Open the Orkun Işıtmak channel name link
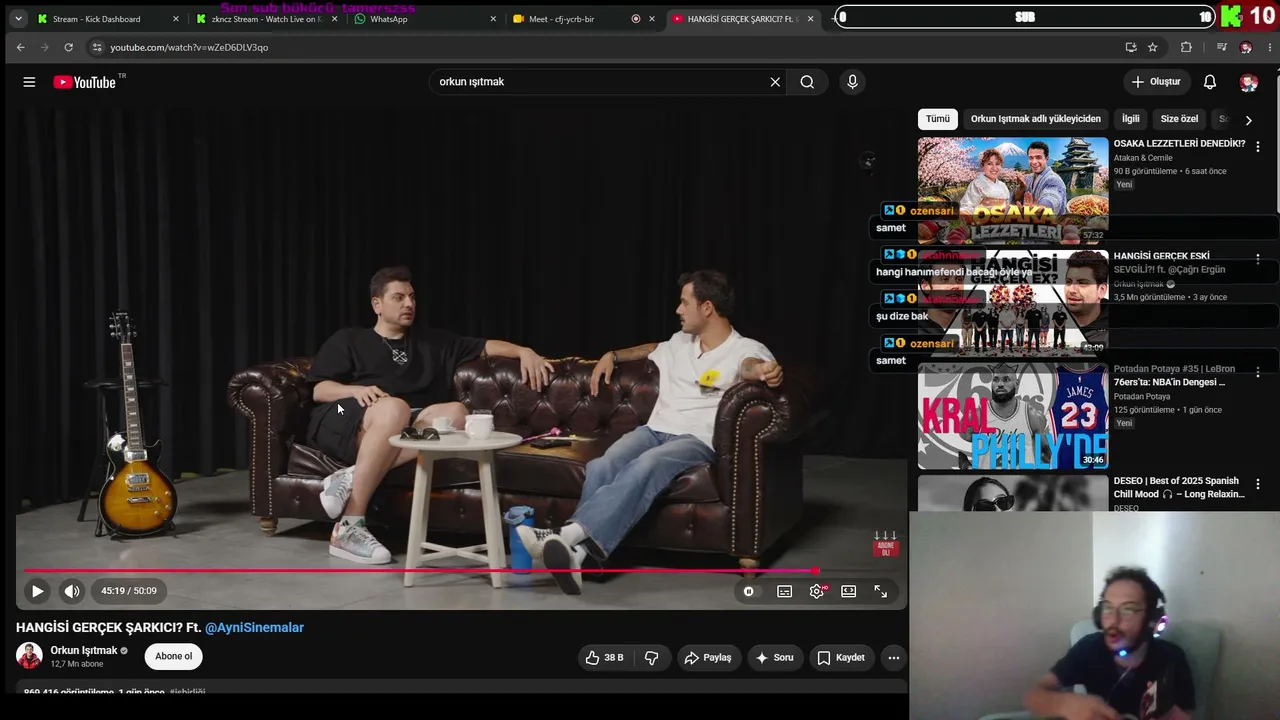 (x=84, y=650)
